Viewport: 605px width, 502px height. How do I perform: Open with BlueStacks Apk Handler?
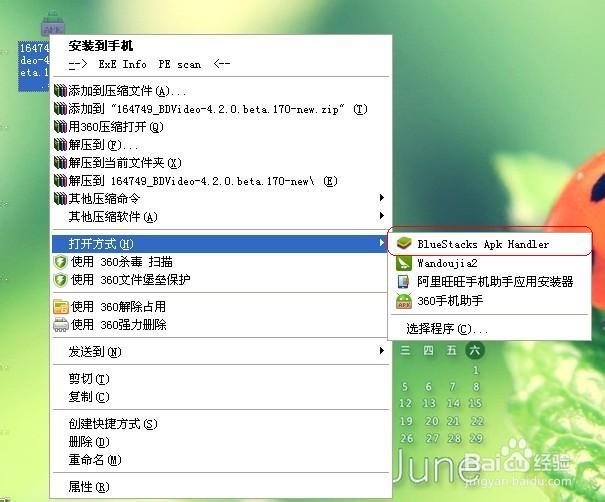[x=489, y=244]
